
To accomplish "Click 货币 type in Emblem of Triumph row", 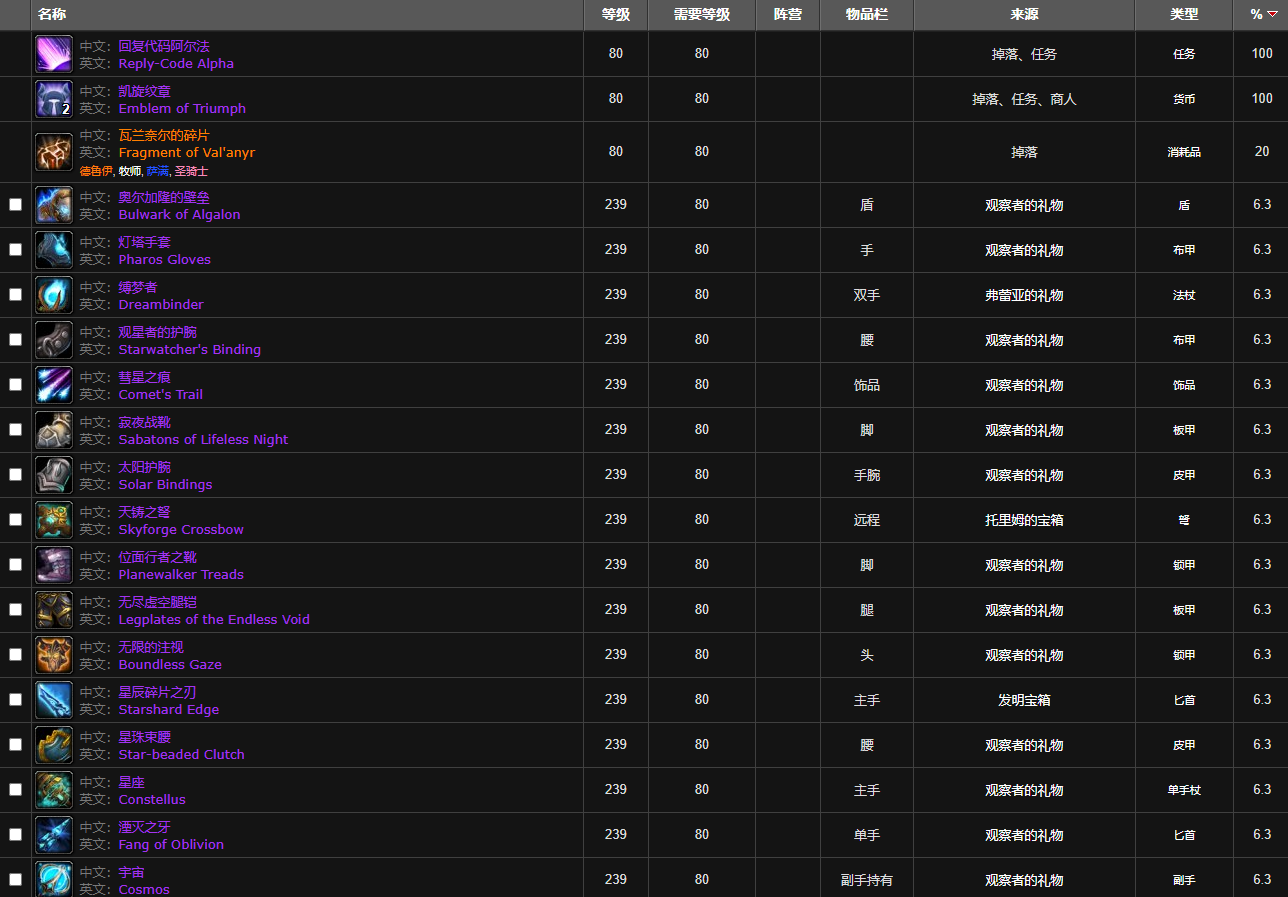I will pyautogui.click(x=1184, y=100).
